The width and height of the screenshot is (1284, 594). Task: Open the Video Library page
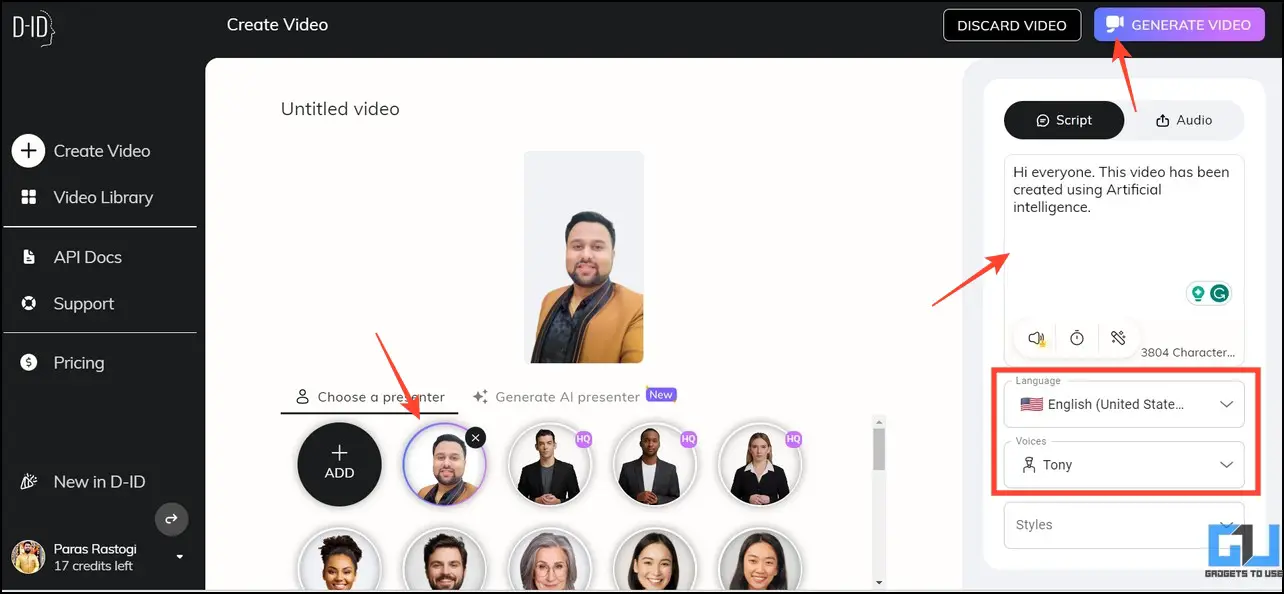87,197
